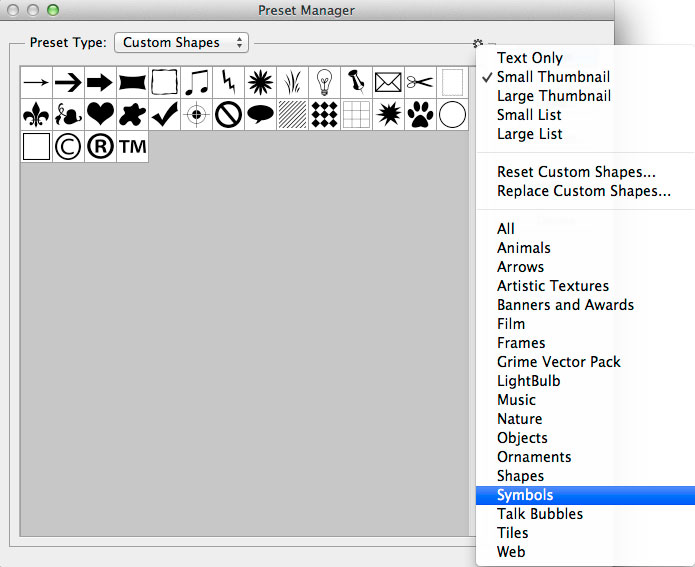Image resolution: width=695 pixels, height=567 pixels.
Task: Click Replace Custom Shapes...
Action: [x=583, y=191]
